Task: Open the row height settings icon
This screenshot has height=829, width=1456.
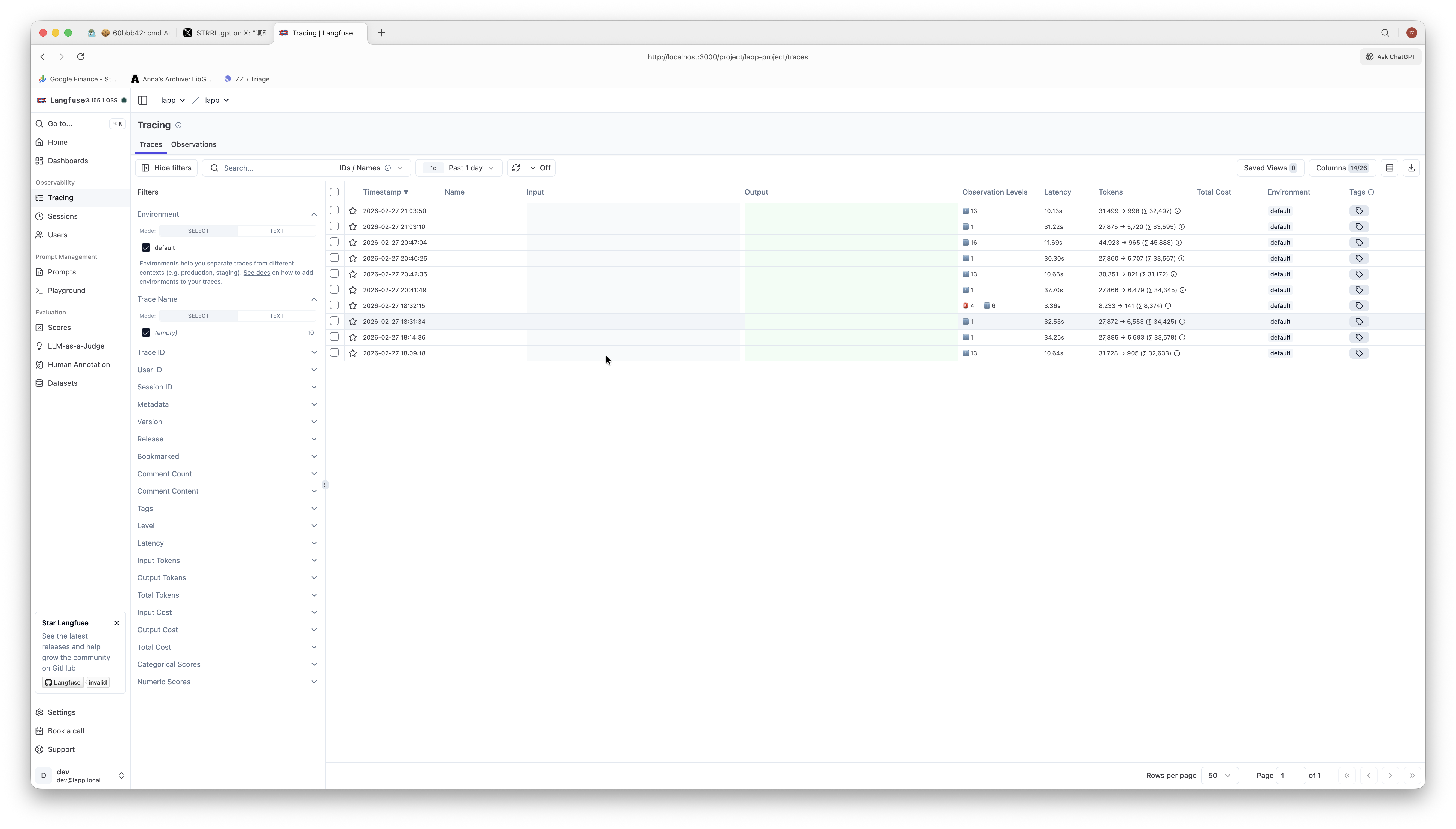Action: tap(1390, 168)
